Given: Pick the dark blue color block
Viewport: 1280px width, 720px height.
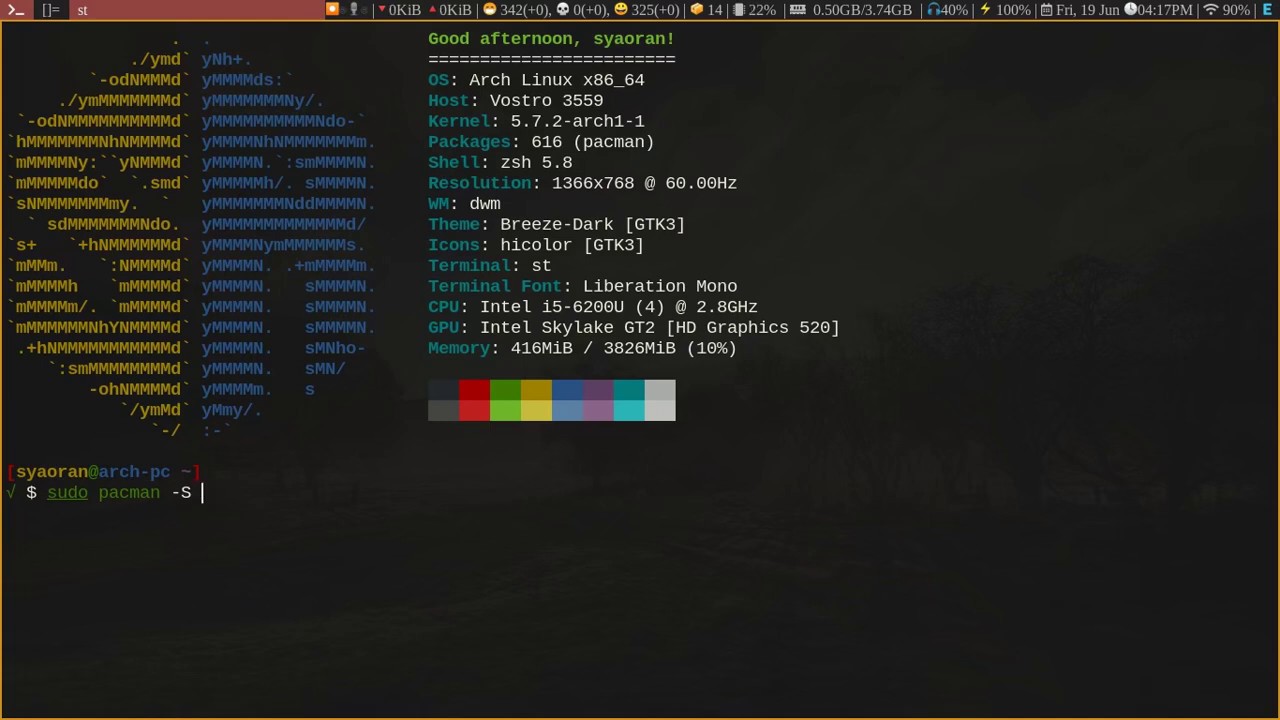Looking at the screenshot, I should pos(567,390).
